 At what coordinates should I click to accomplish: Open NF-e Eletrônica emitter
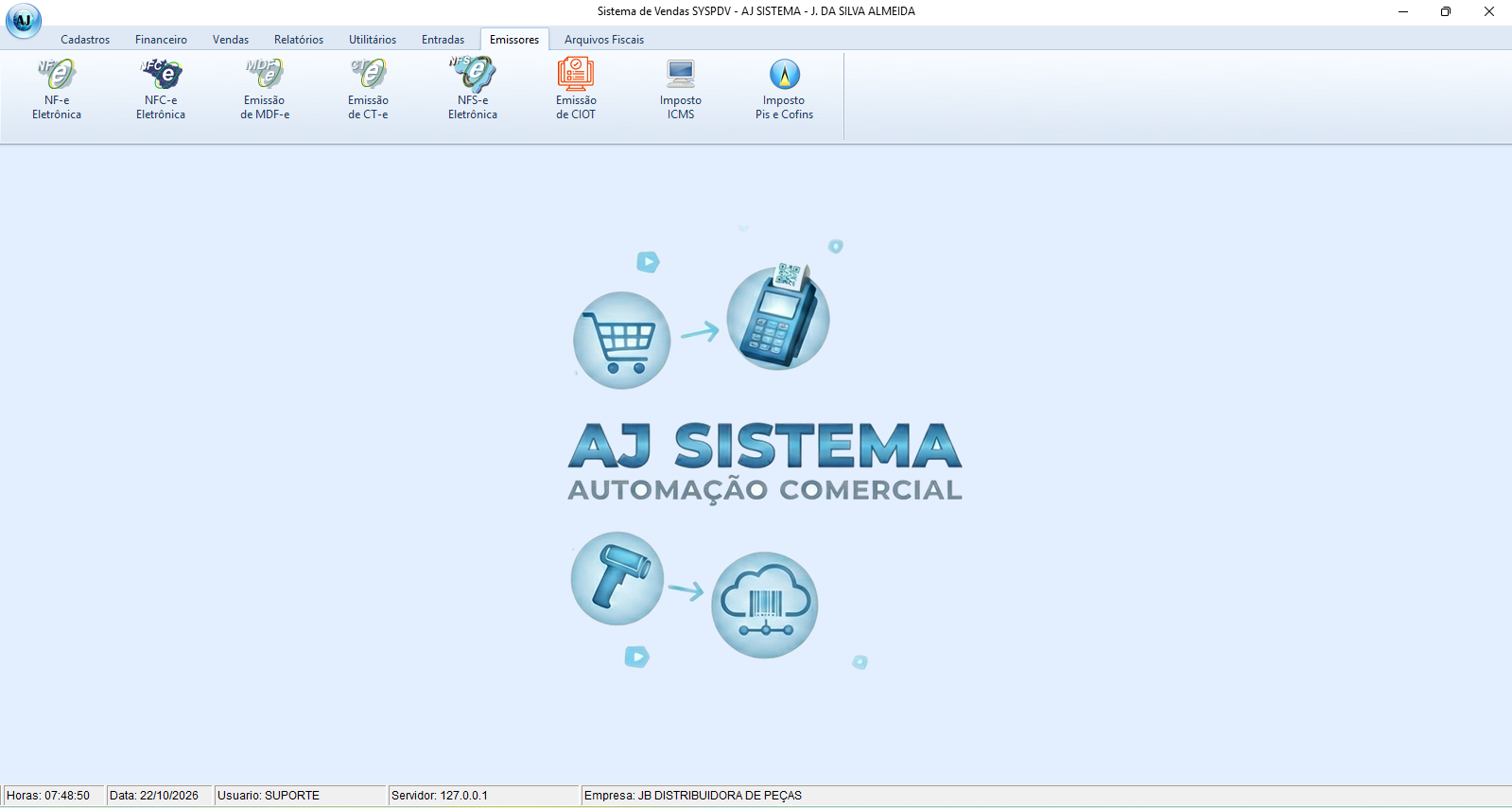click(x=57, y=89)
